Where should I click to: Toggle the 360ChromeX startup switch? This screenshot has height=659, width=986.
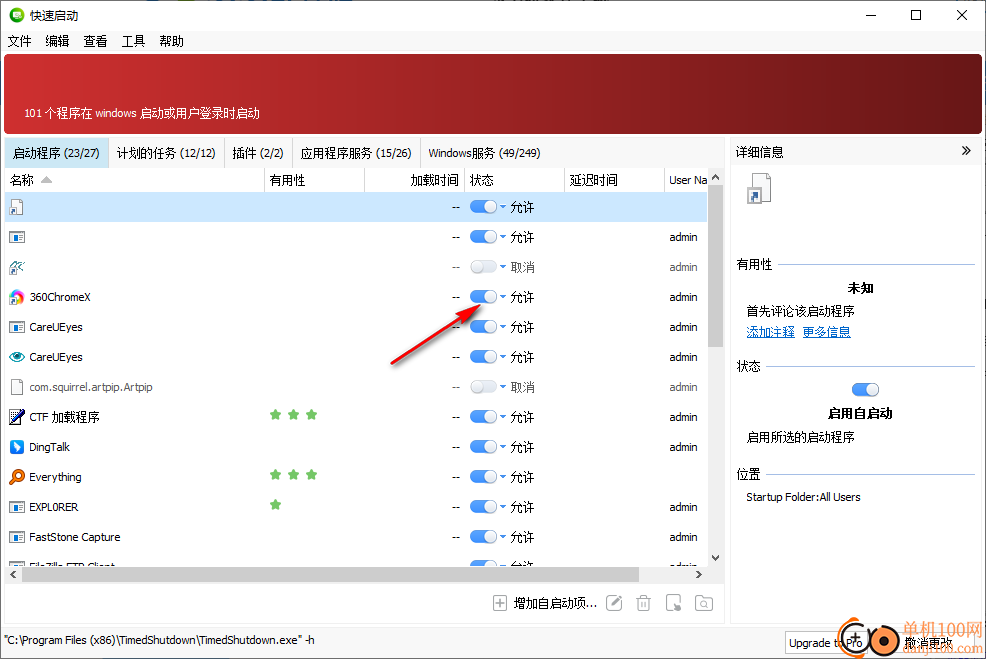pyautogui.click(x=483, y=297)
